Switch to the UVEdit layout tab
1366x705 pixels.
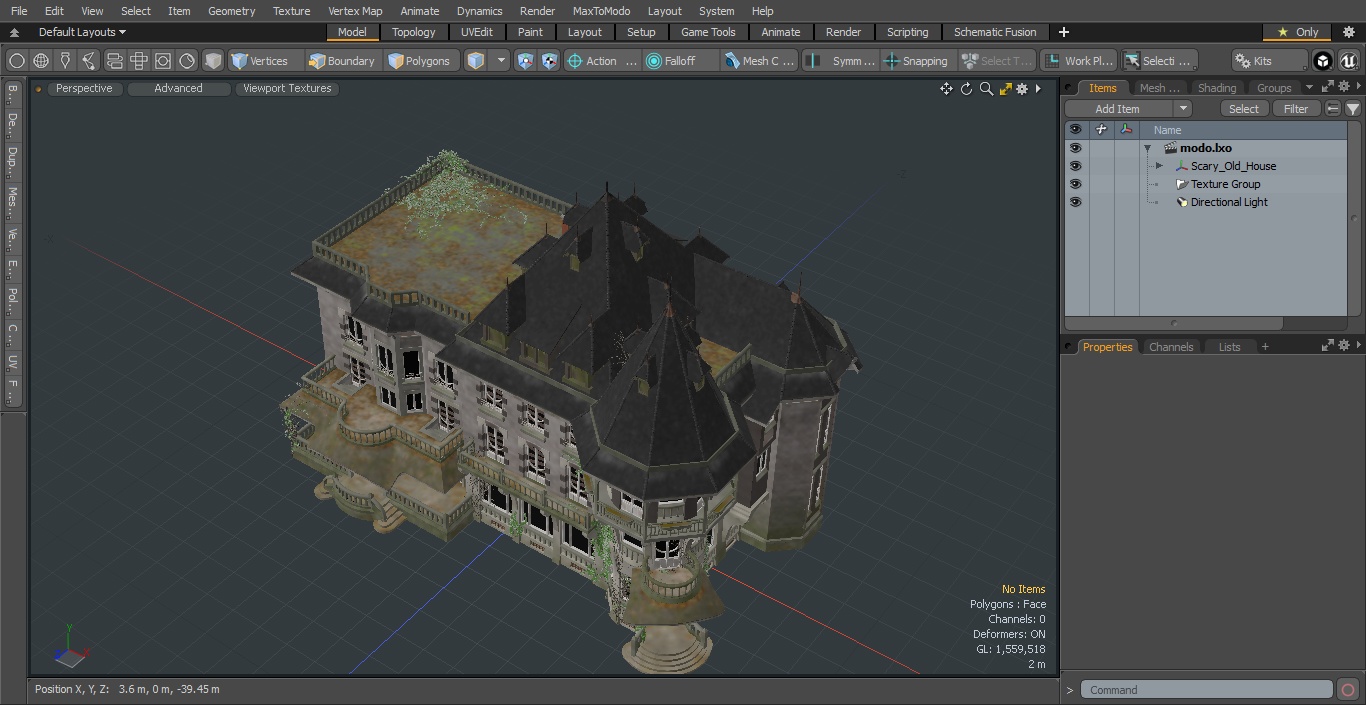(477, 32)
